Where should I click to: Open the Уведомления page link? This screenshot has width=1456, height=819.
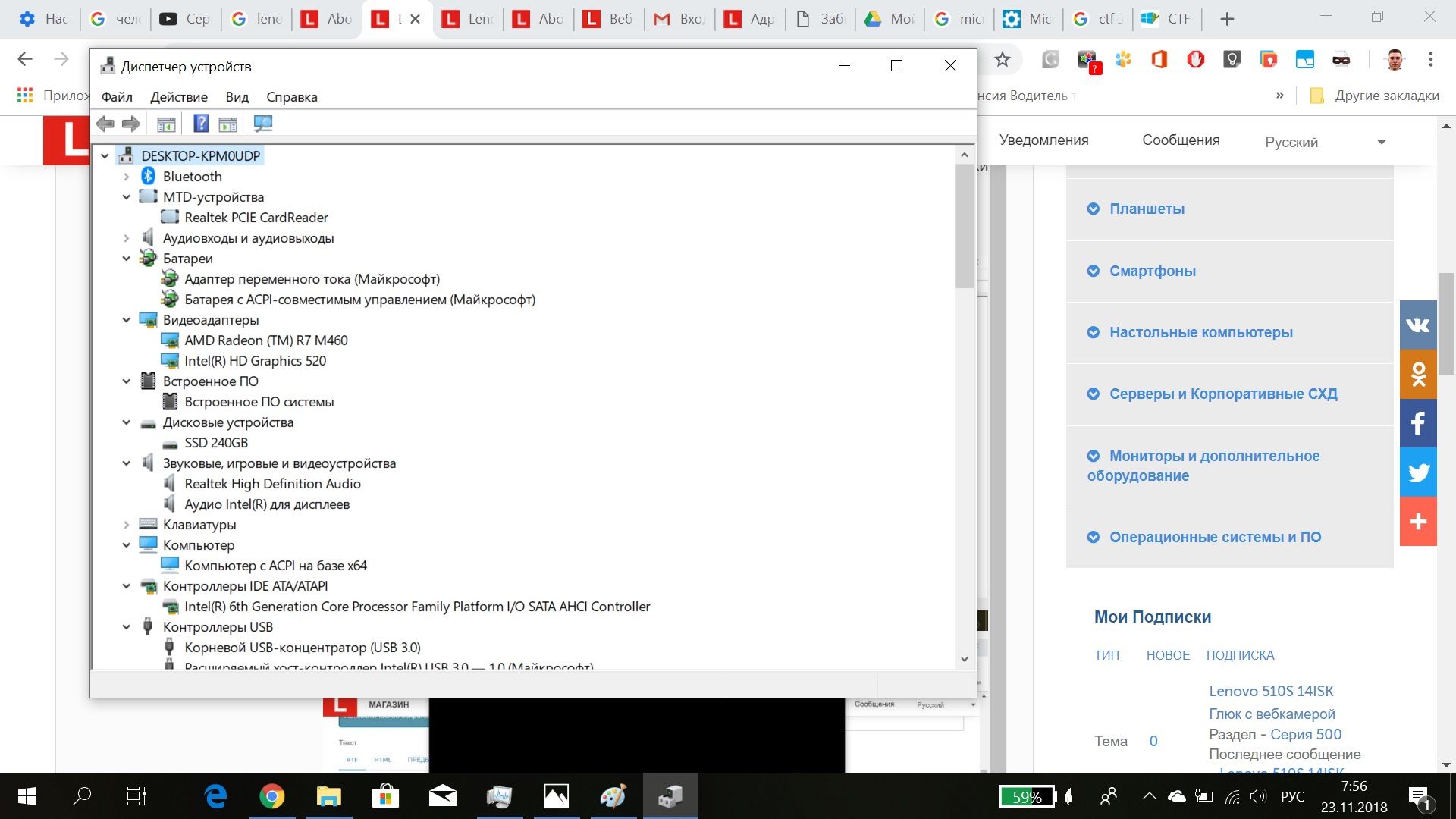coord(1043,140)
